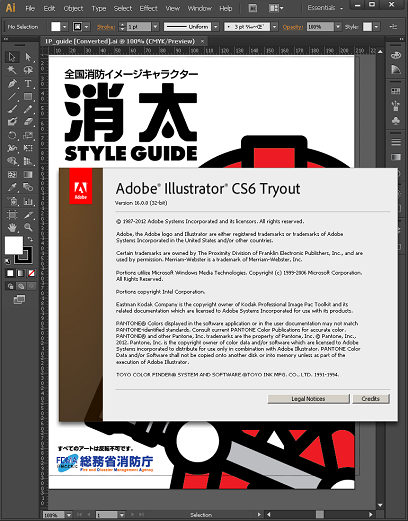Click the Legal Notices button
Viewport: 408px width, 521px height.
(x=308, y=399)
